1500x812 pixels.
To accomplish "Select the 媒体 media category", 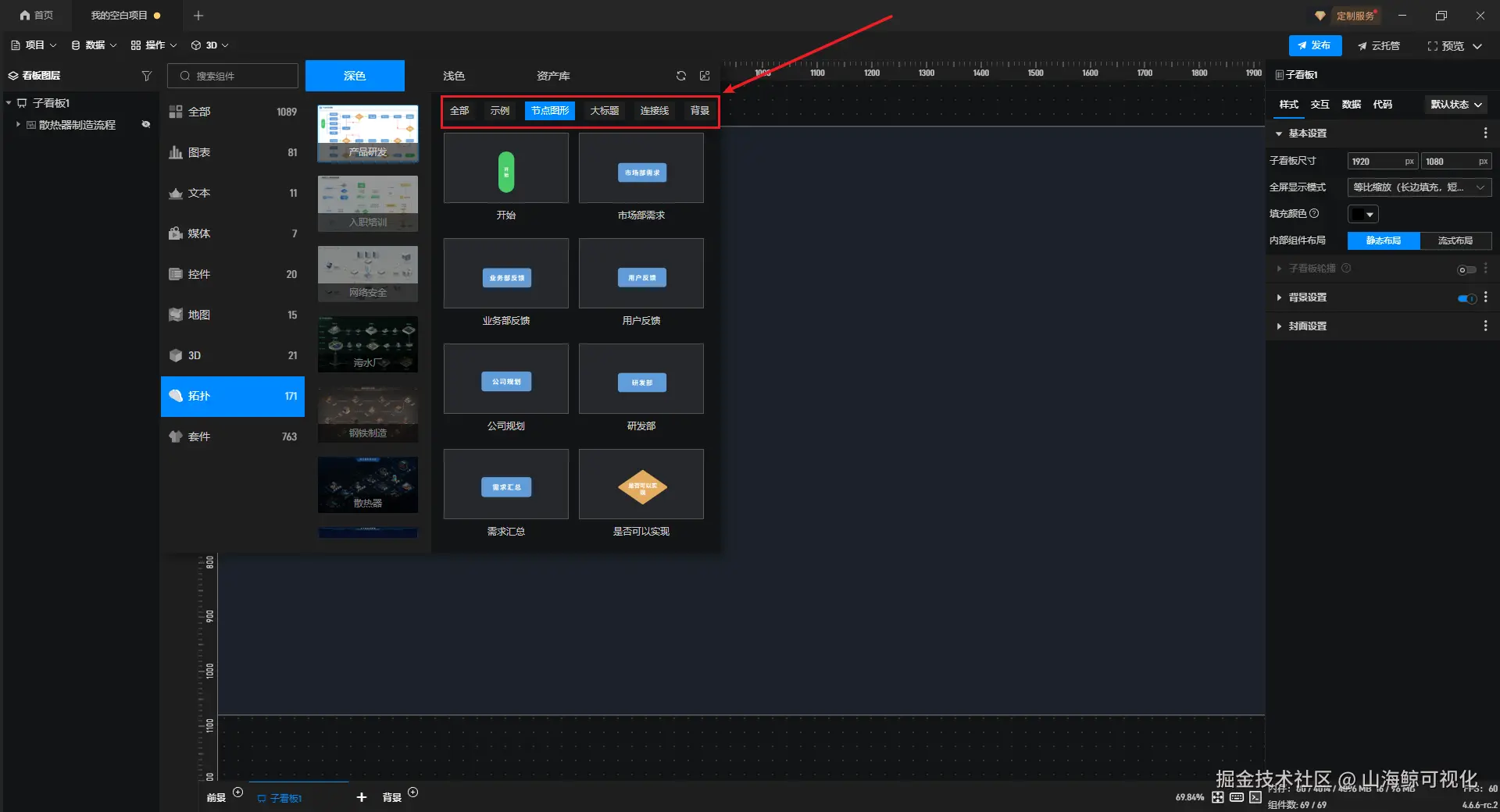I will tap(233, 233).
